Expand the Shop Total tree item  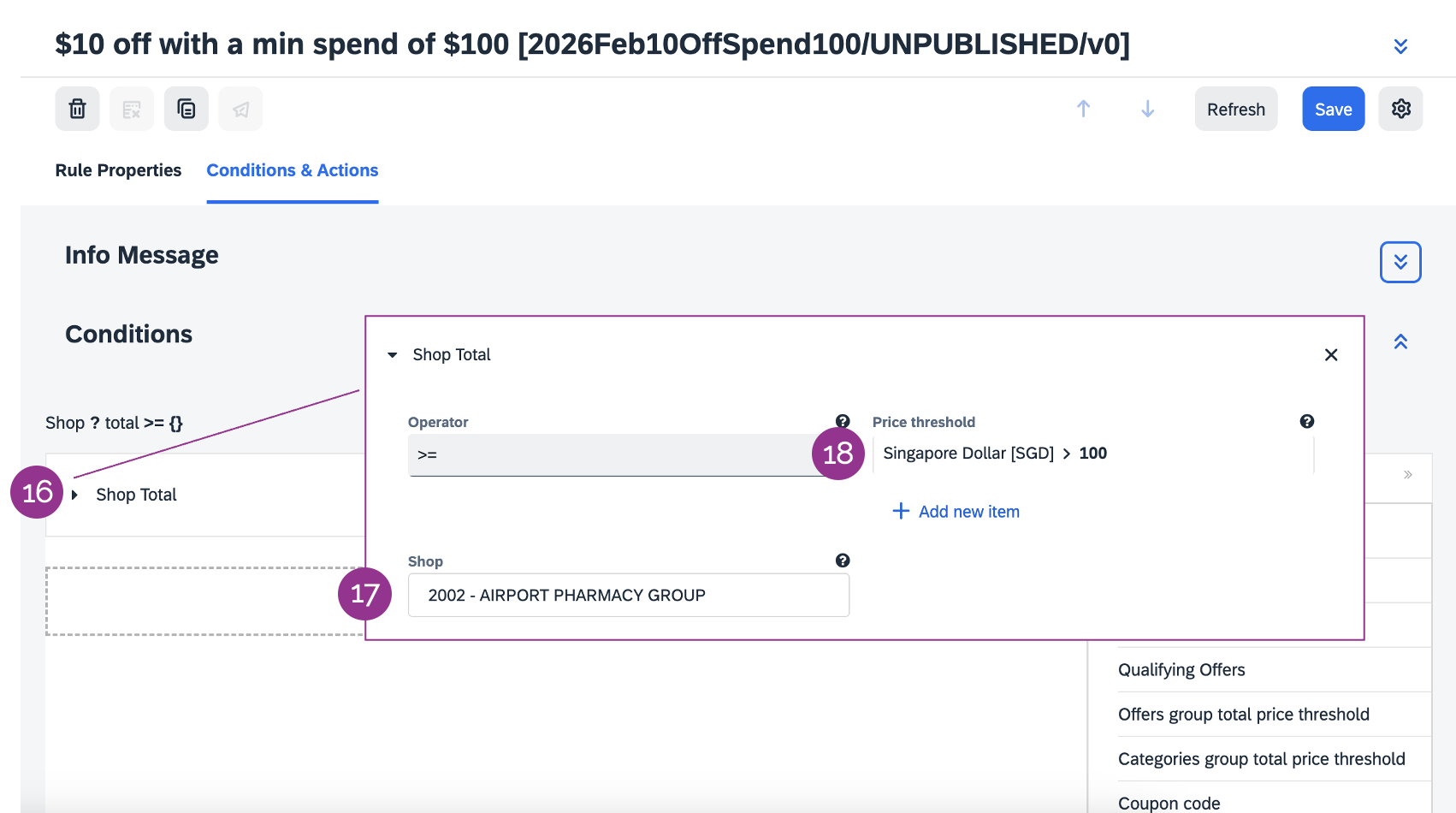(x=75, y=495)
